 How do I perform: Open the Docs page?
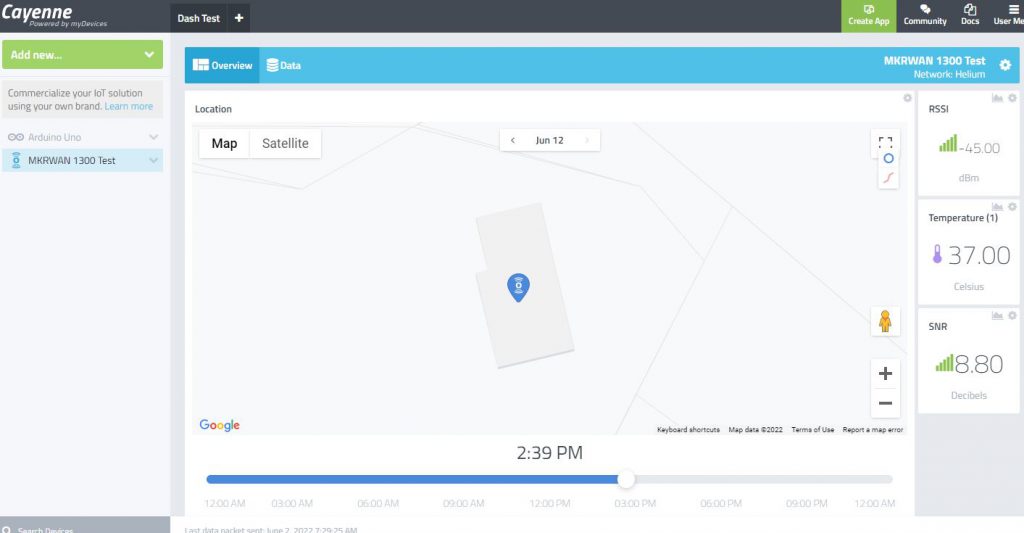pyautogui.click(x=970, y=16)
